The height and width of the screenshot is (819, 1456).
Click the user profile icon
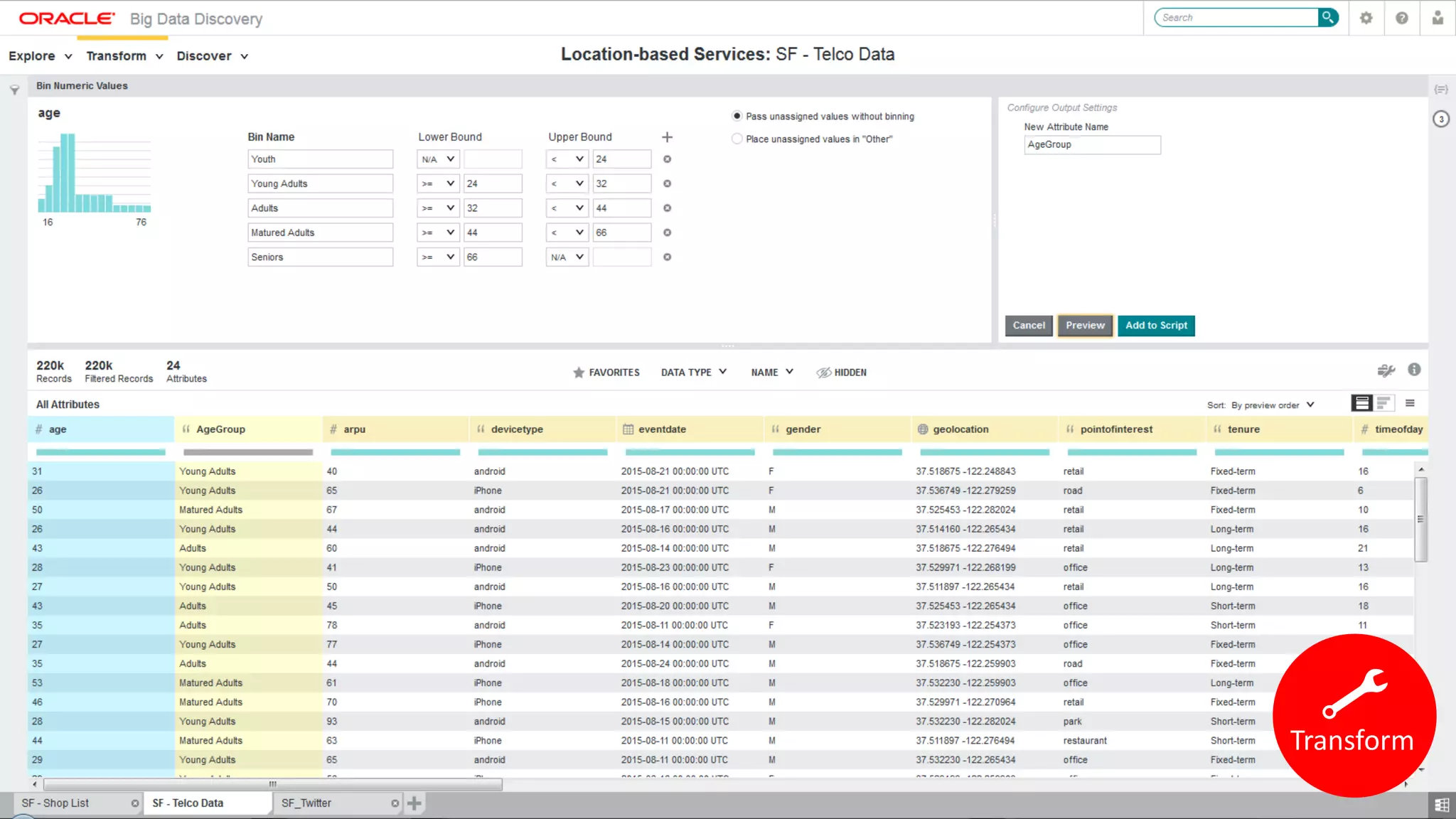point(1438,18)
